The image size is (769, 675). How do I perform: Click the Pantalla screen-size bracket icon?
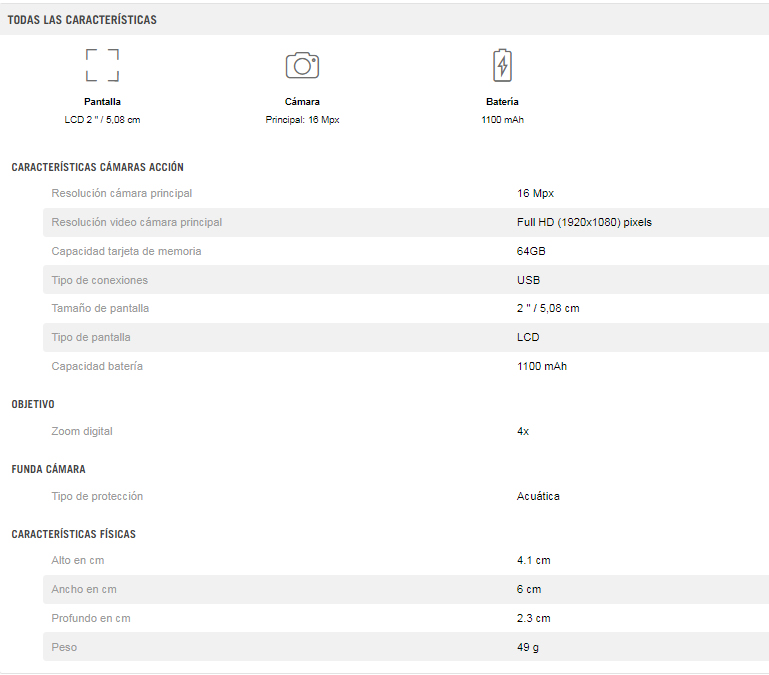(x=103, y=65)
